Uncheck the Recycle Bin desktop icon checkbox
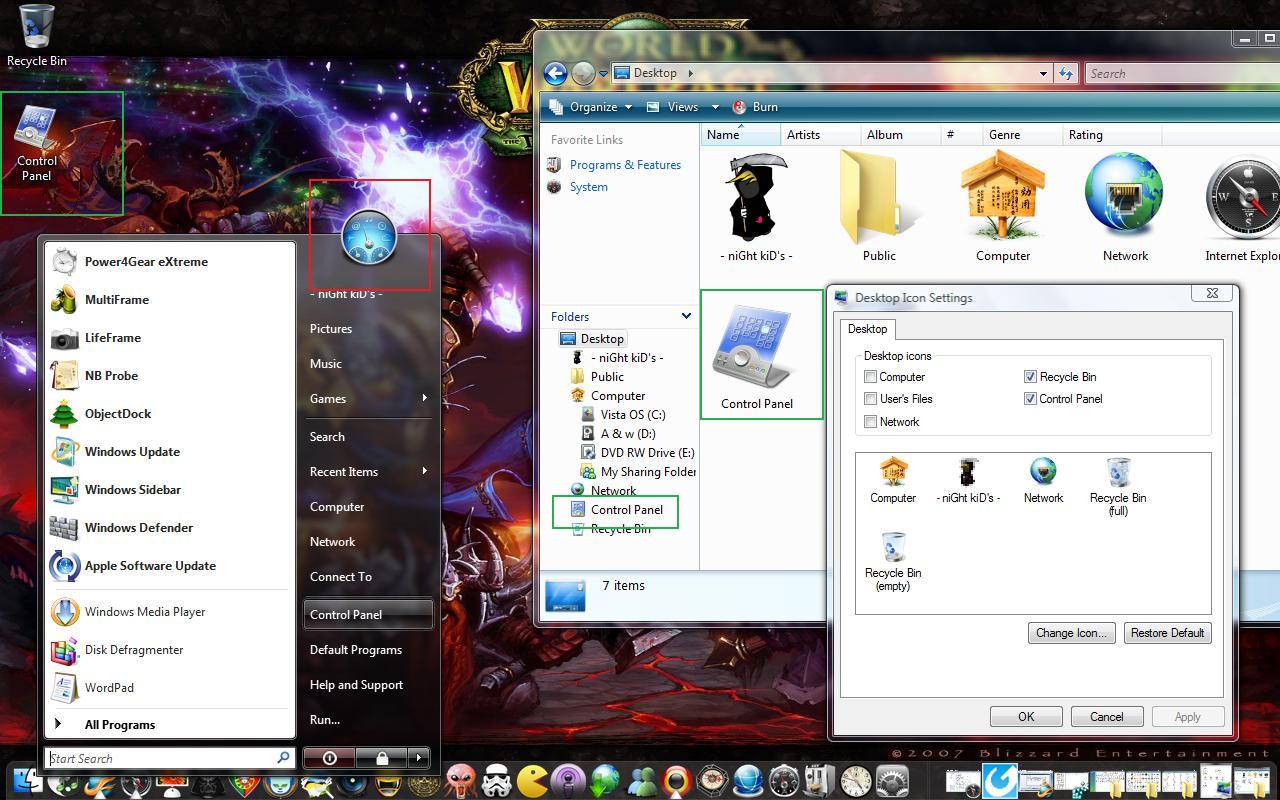This screenshot has width=1280, height=800. coord(1030,377)
